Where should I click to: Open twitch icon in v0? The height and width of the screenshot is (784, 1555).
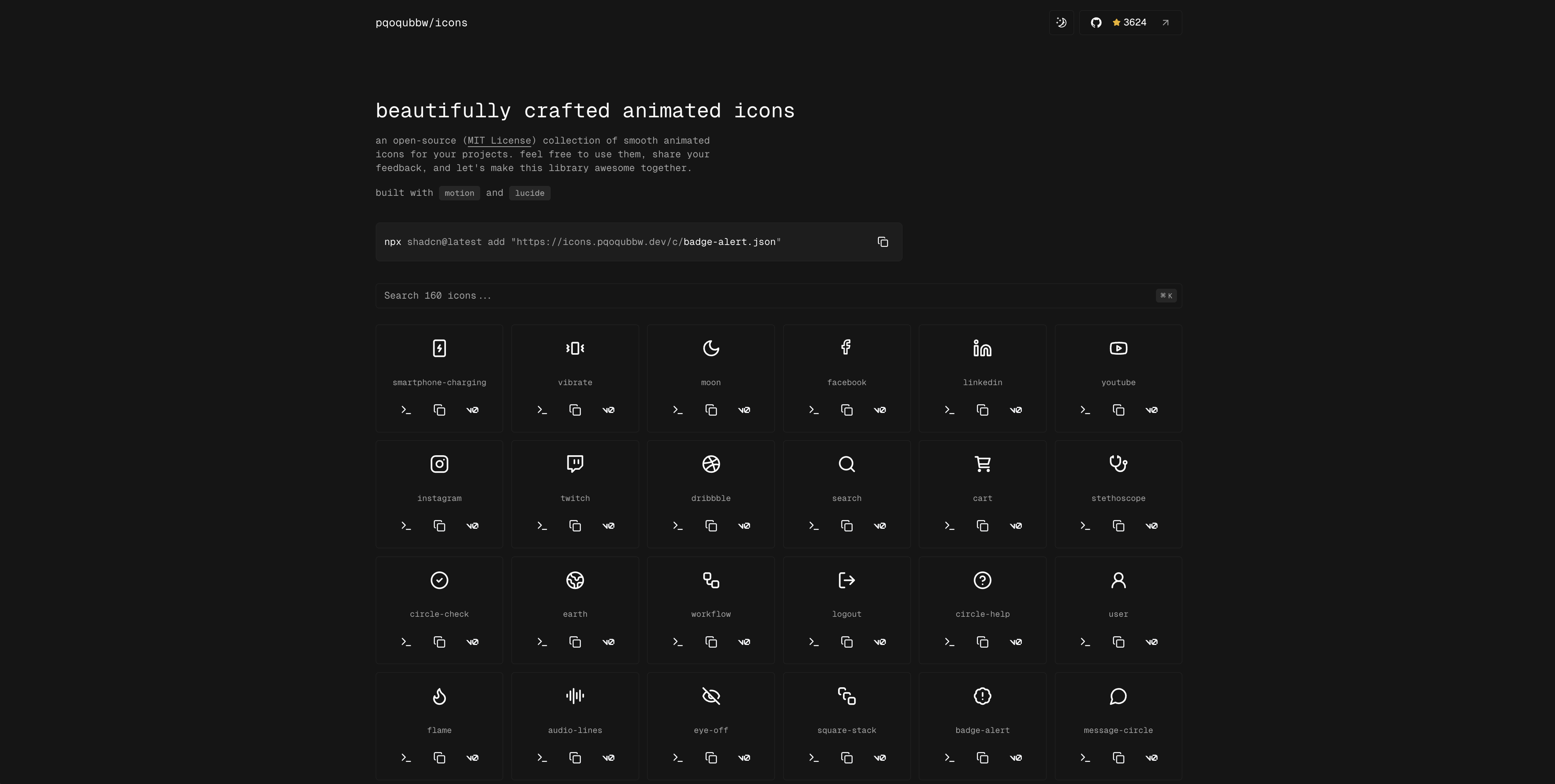pos(609,526)
